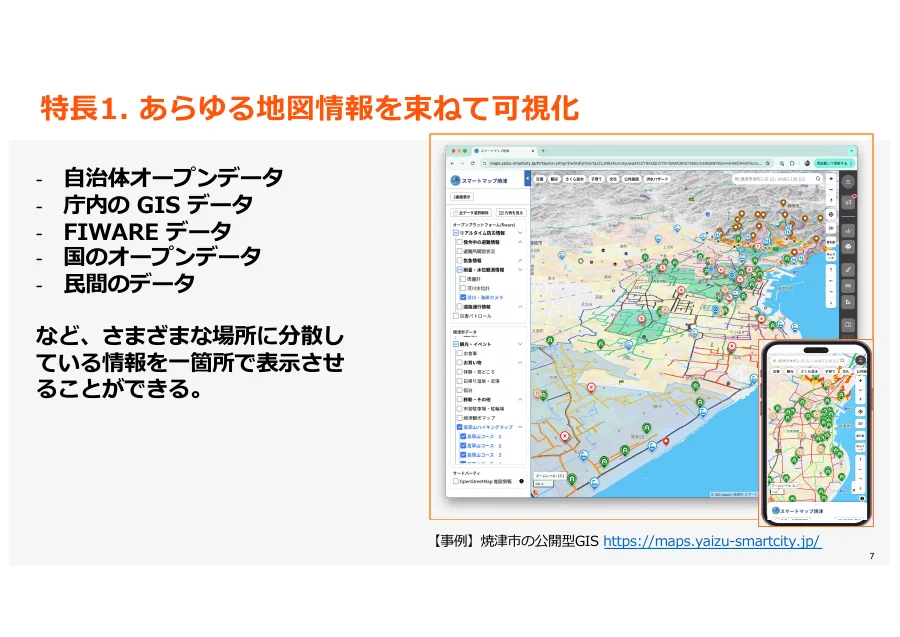
Task: Select the 子育て category chip on the desktop map
Action: click(x=596, y=179)
